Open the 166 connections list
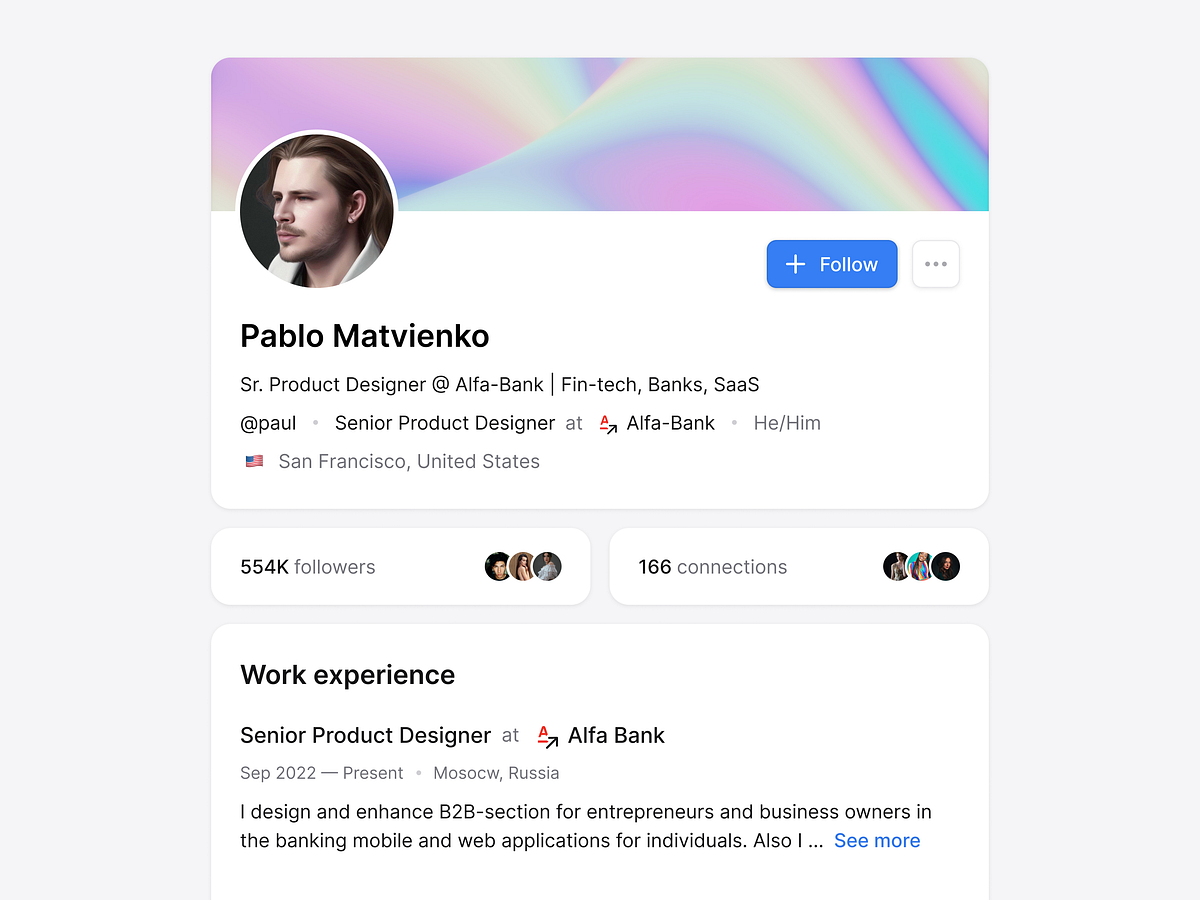Viewport: 1200px width, 900px height. (x=712, y=566)
